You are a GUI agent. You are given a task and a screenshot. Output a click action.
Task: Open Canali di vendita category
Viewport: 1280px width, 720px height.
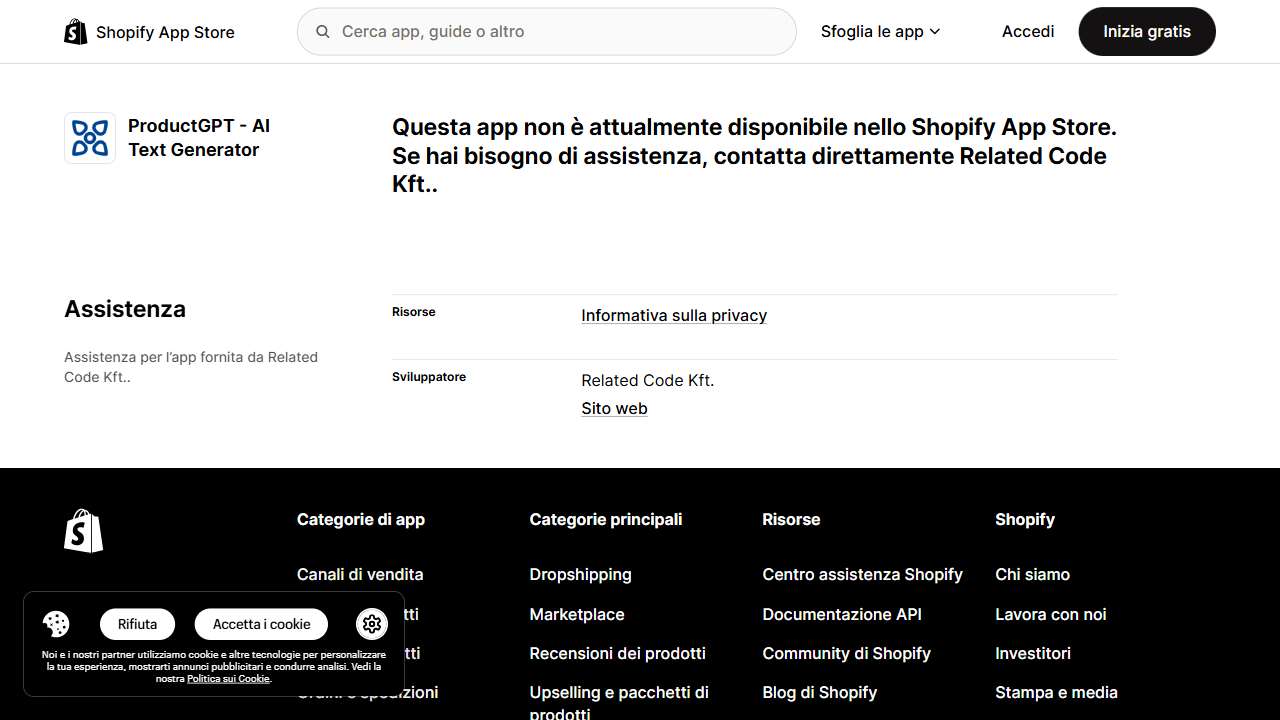360,575
